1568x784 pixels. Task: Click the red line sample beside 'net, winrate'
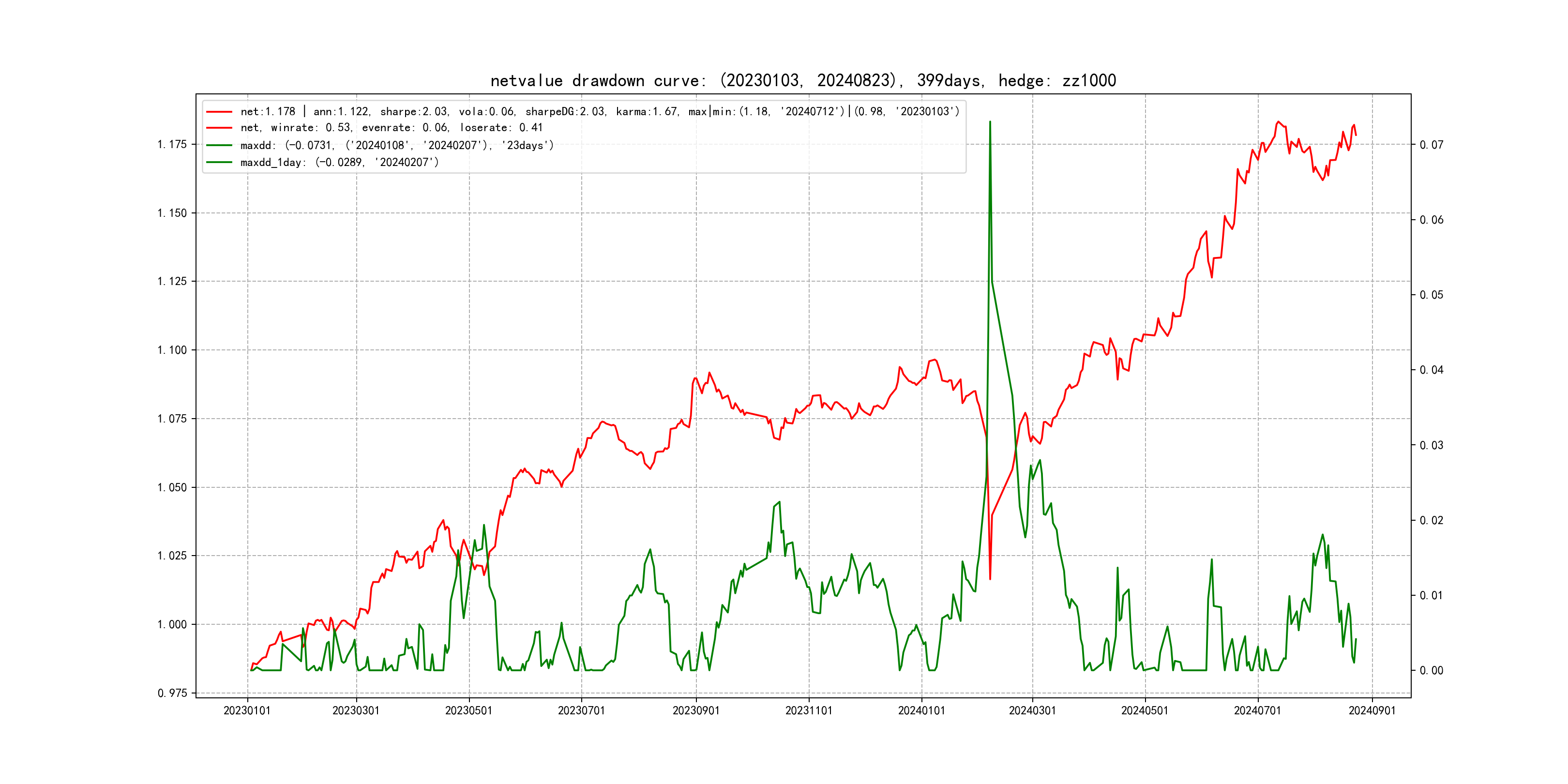coord(219,128)
